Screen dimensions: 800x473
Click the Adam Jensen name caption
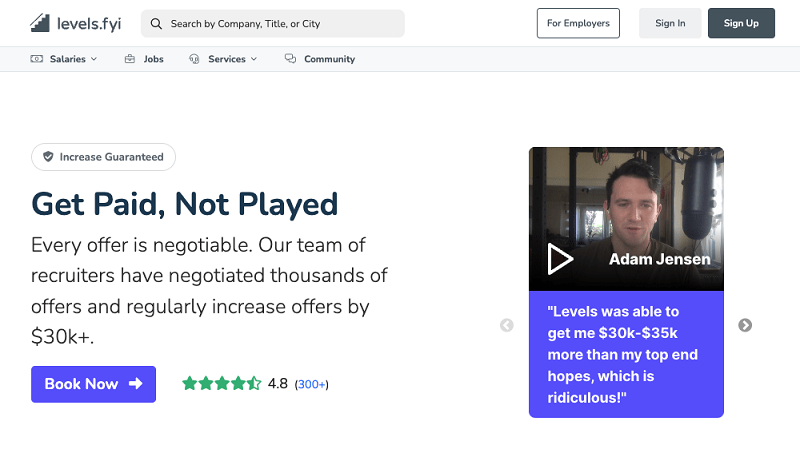[x=660, y=259]
